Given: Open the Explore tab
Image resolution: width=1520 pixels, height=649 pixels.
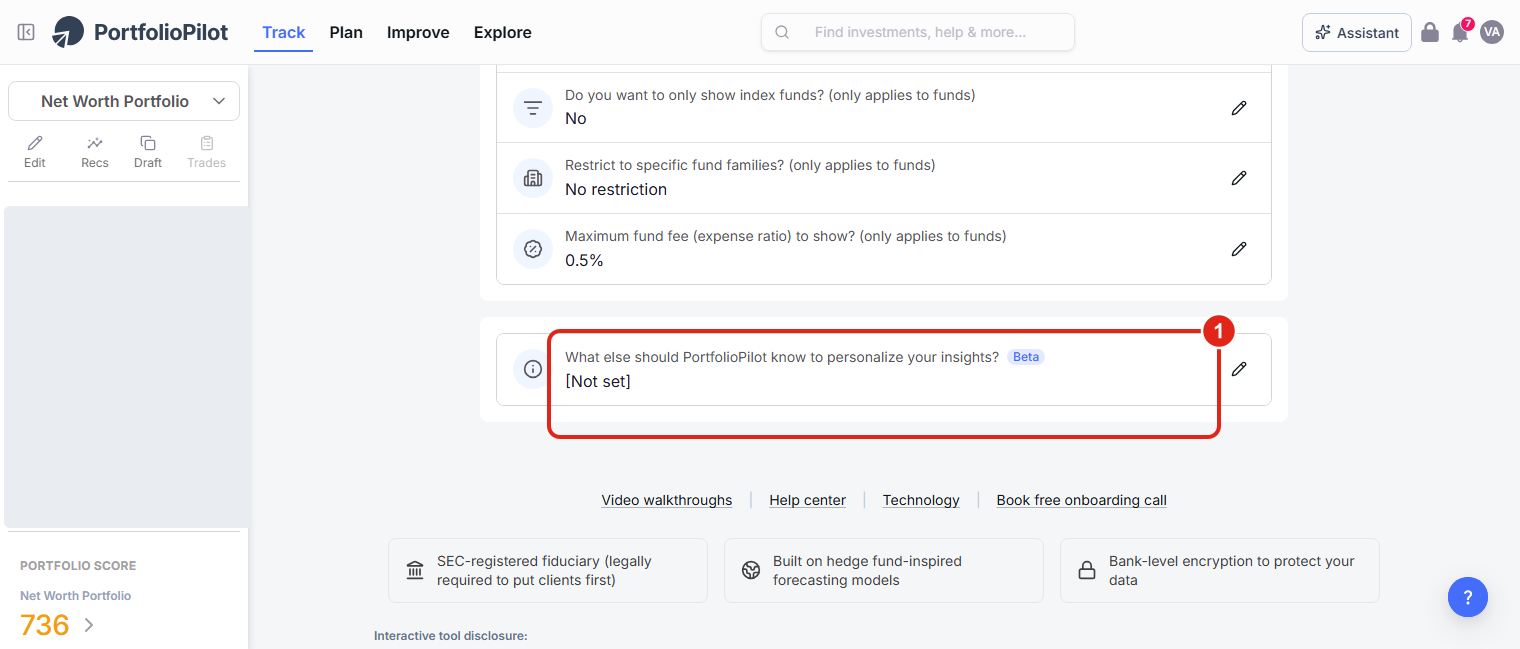Looking at the screenshot, I should click(x=503, y=32).
